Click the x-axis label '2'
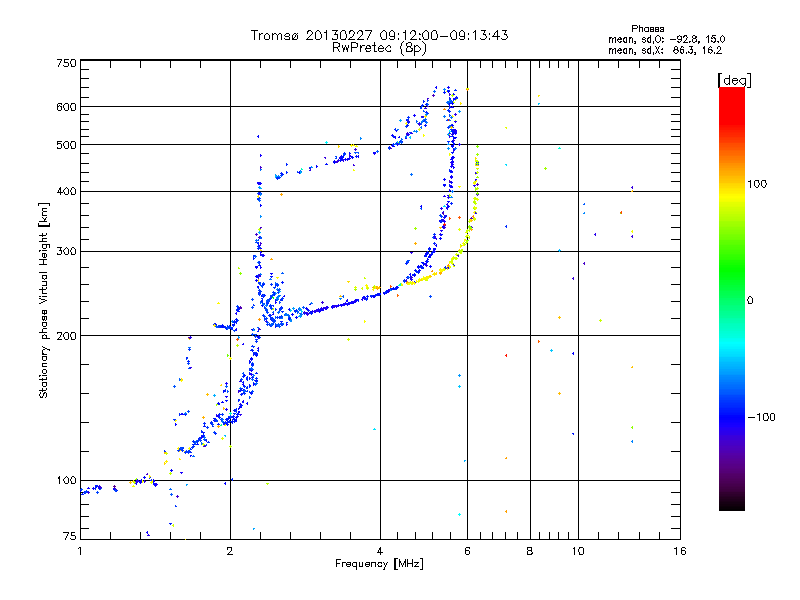This screenshot has height=600, width=800. (230, 551)
